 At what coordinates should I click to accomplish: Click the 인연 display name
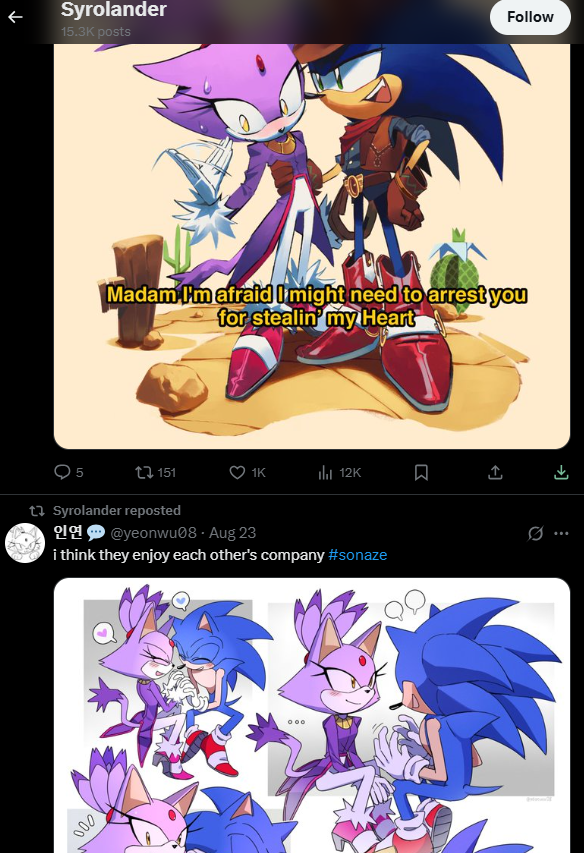point(67,532)
